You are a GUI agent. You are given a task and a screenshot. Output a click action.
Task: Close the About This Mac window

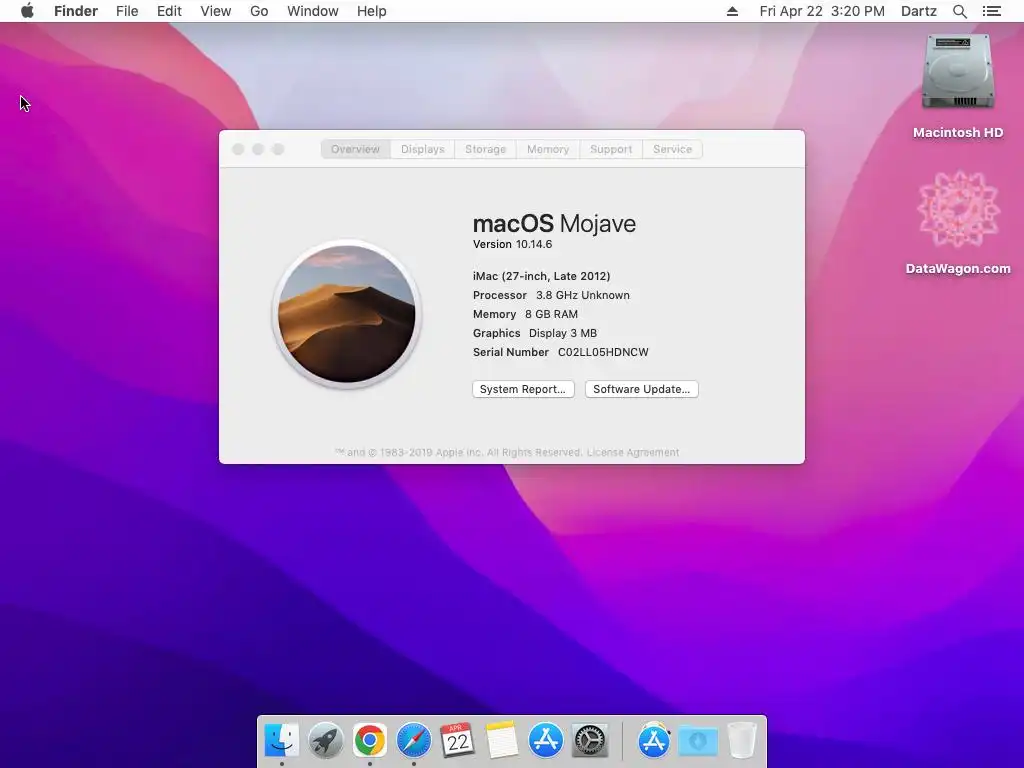238,149
